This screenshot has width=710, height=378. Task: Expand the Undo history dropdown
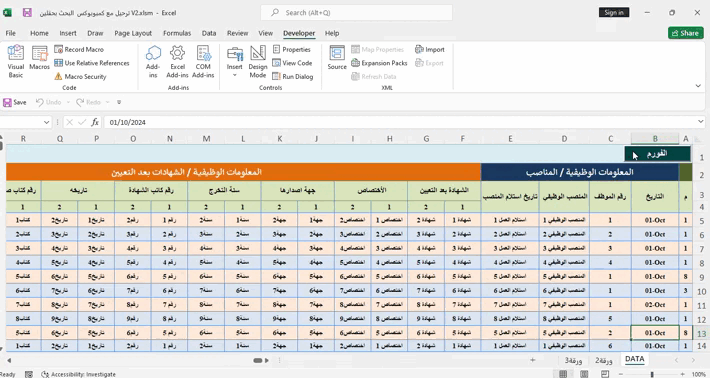point(68,102)
